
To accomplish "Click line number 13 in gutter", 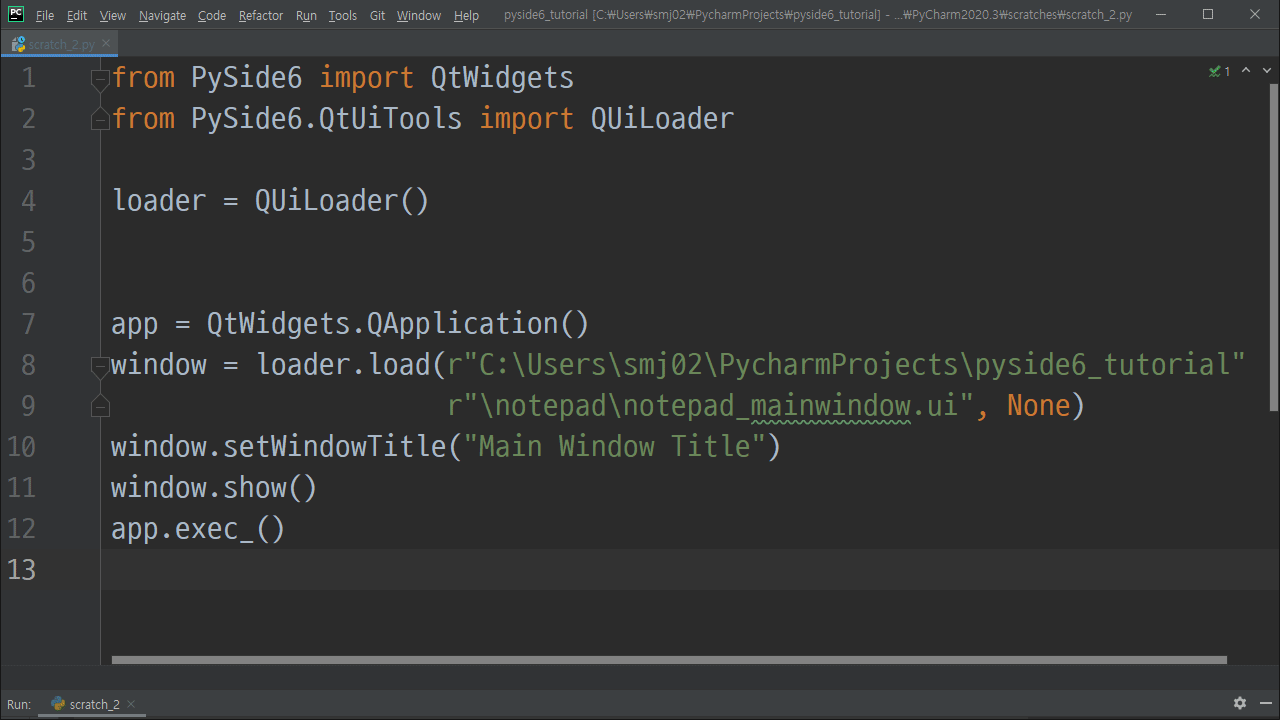I will pyautogui.click(x=21, y=570).
